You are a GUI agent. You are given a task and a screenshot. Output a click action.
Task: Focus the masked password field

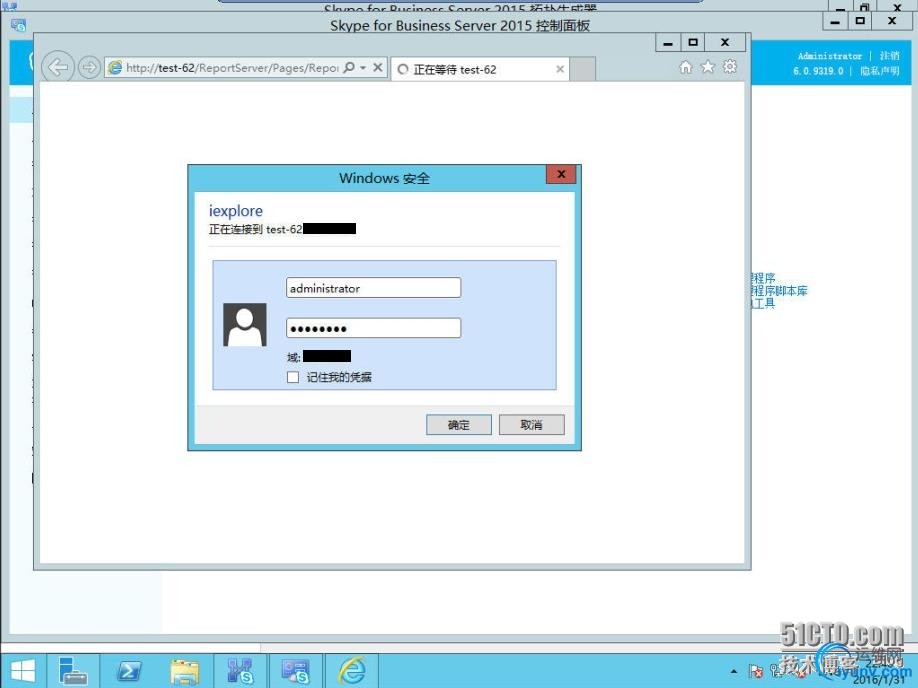(x=374, y=328)
